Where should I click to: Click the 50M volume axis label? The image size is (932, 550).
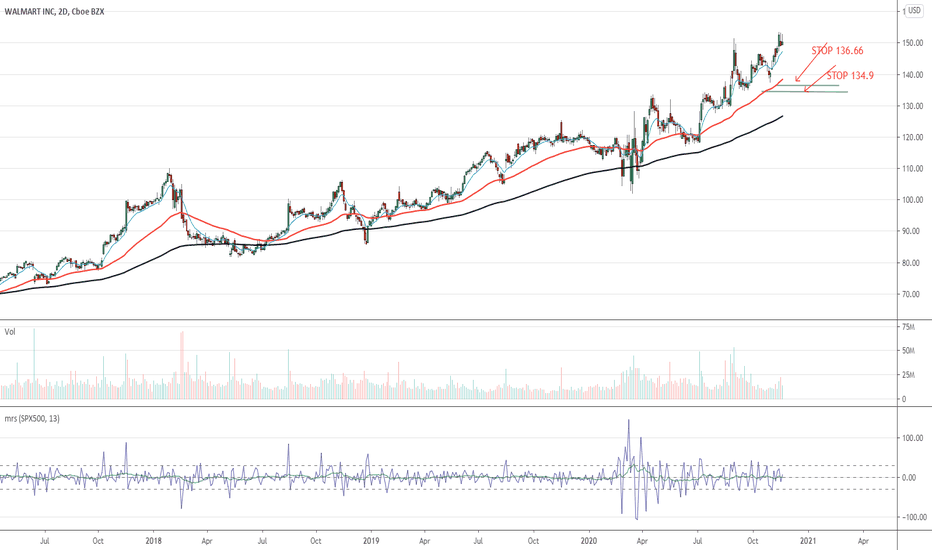(908, 351)
